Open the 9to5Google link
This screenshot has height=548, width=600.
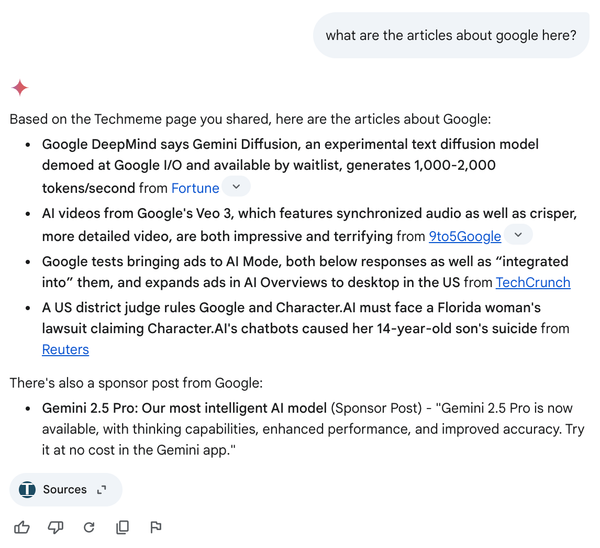click(465, 236)
